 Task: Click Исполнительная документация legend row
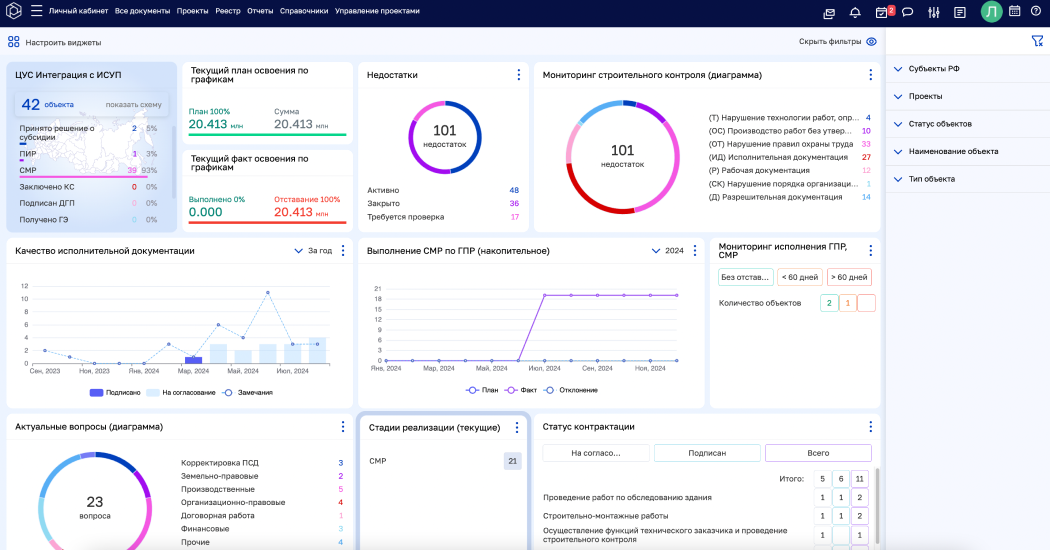tap(790, 157)
